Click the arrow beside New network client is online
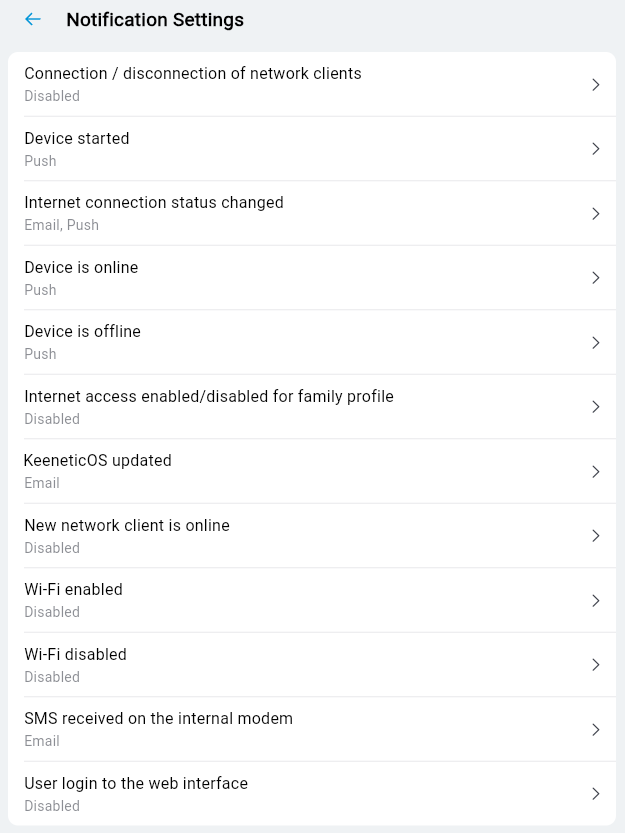The width and height of the screenshot is (625, 833). (596, 535)
